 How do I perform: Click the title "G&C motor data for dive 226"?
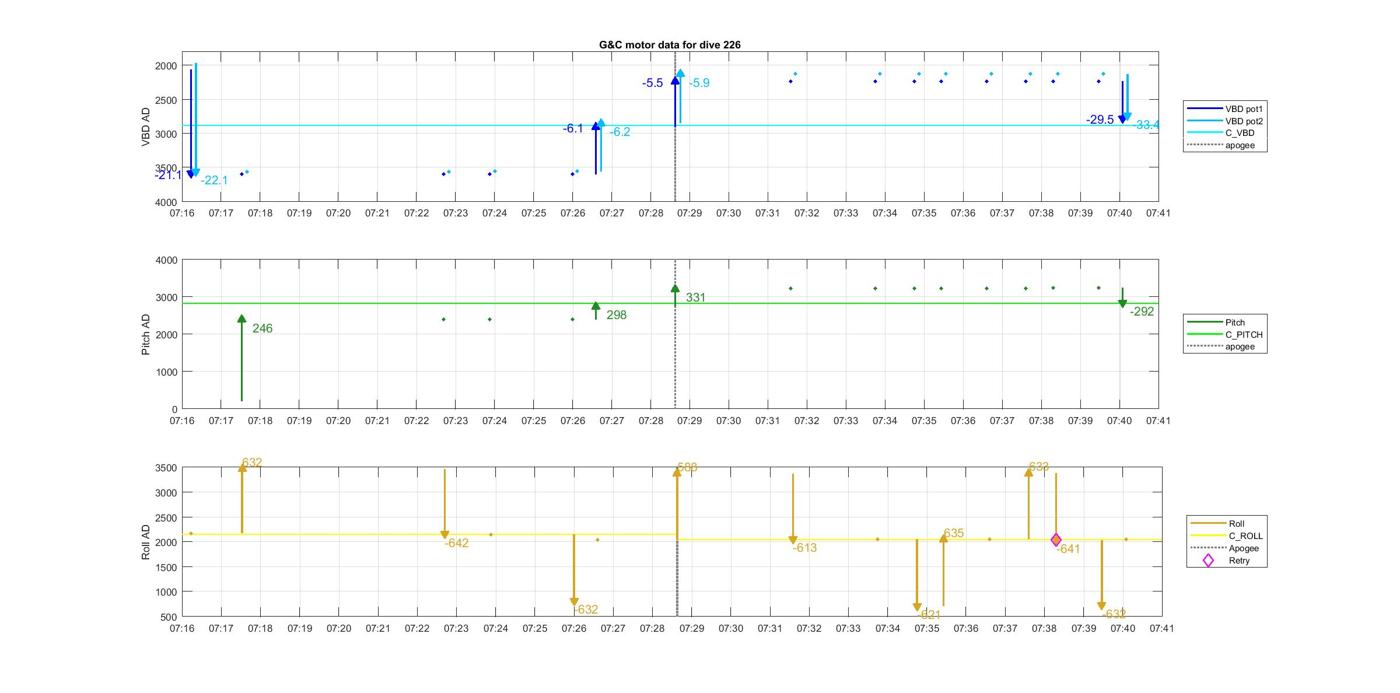[x=670, y=45]
